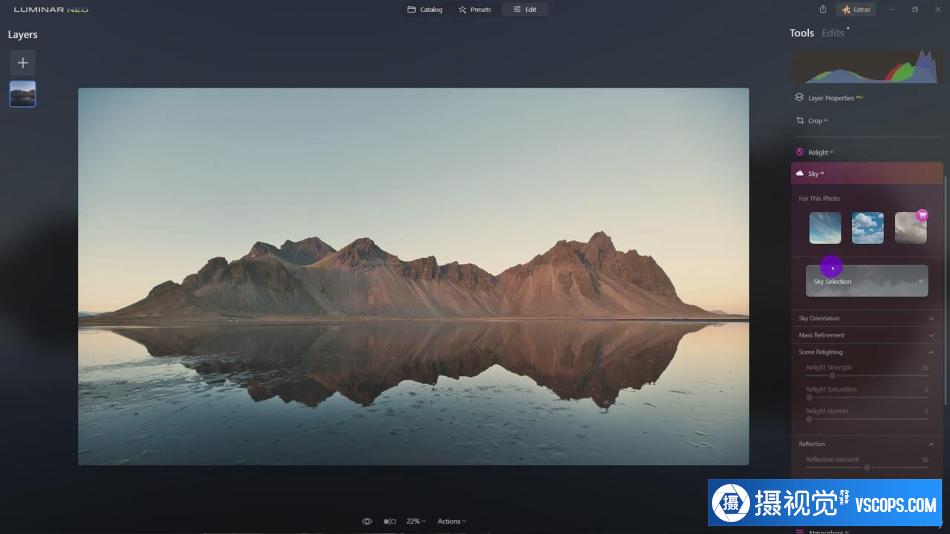Click the Luminar Neo logo

(x=51, y=10)
